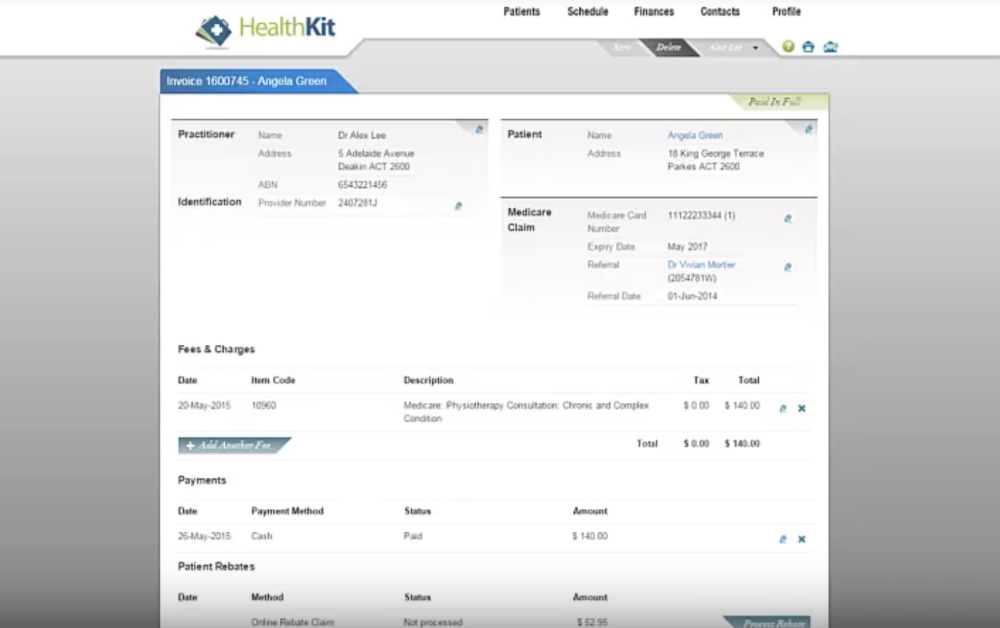The height and width of the screenshot is (628, 1000).
Task: Delete the 26-May-2015 Cash payment
Action: click(x=802, y=539)
